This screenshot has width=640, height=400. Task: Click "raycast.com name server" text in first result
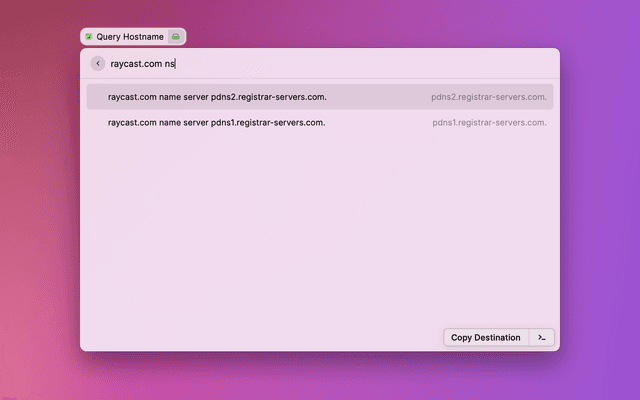158,97
